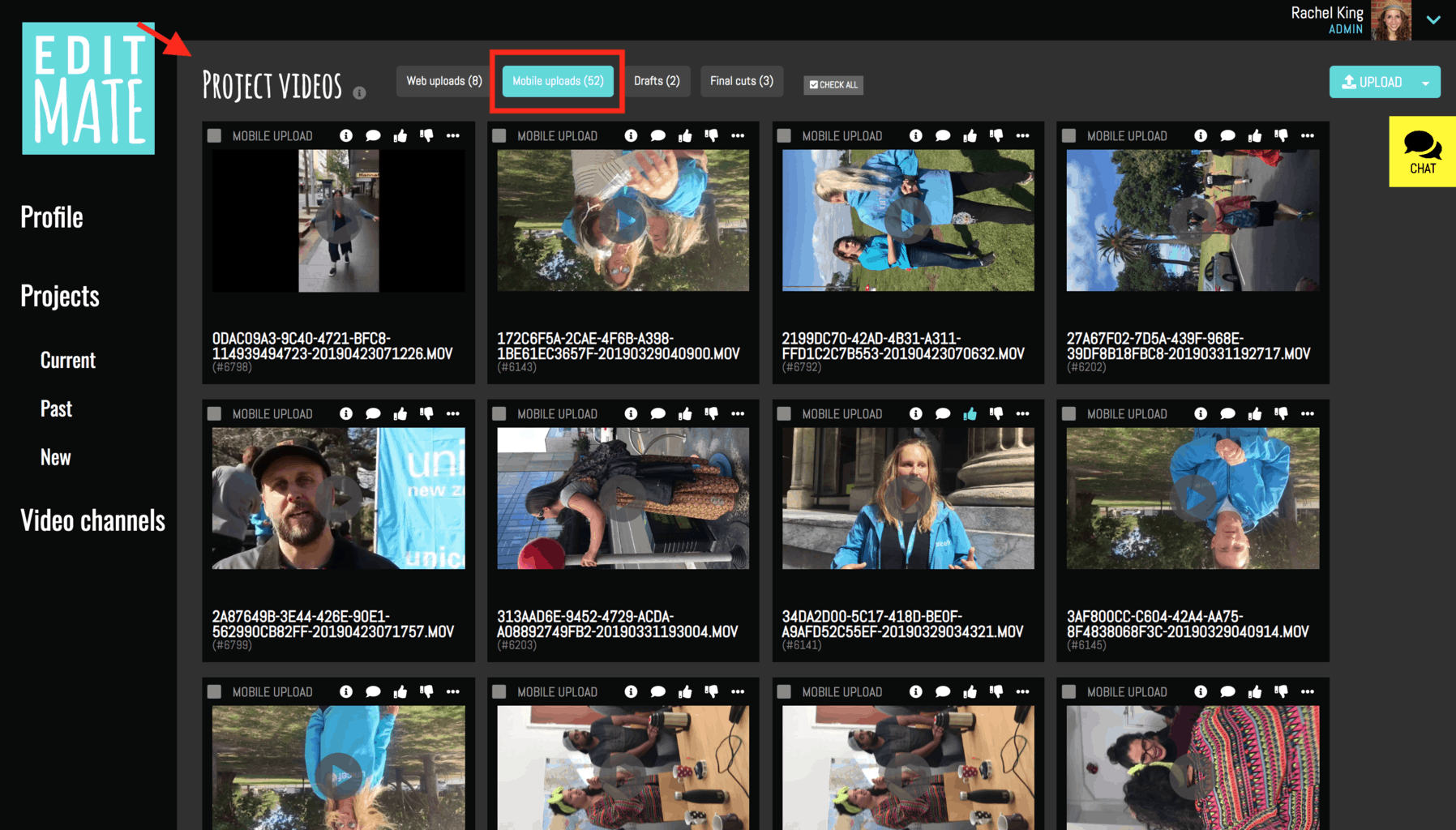Select checkbox for video #6792
This screenshot has width=1456, height=830.
pyautogui.click(x=784, y=135)
